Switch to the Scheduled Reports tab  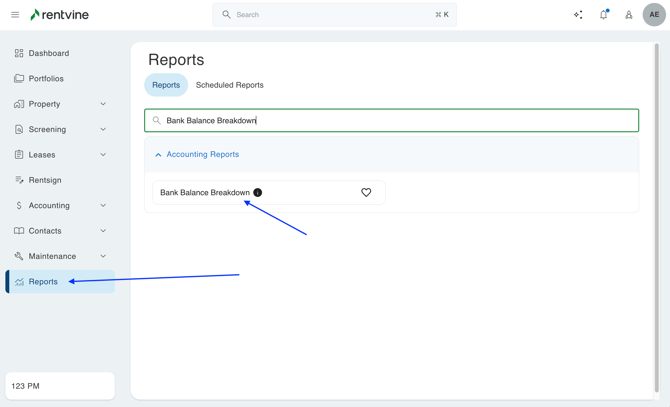[x=229, y=85]
